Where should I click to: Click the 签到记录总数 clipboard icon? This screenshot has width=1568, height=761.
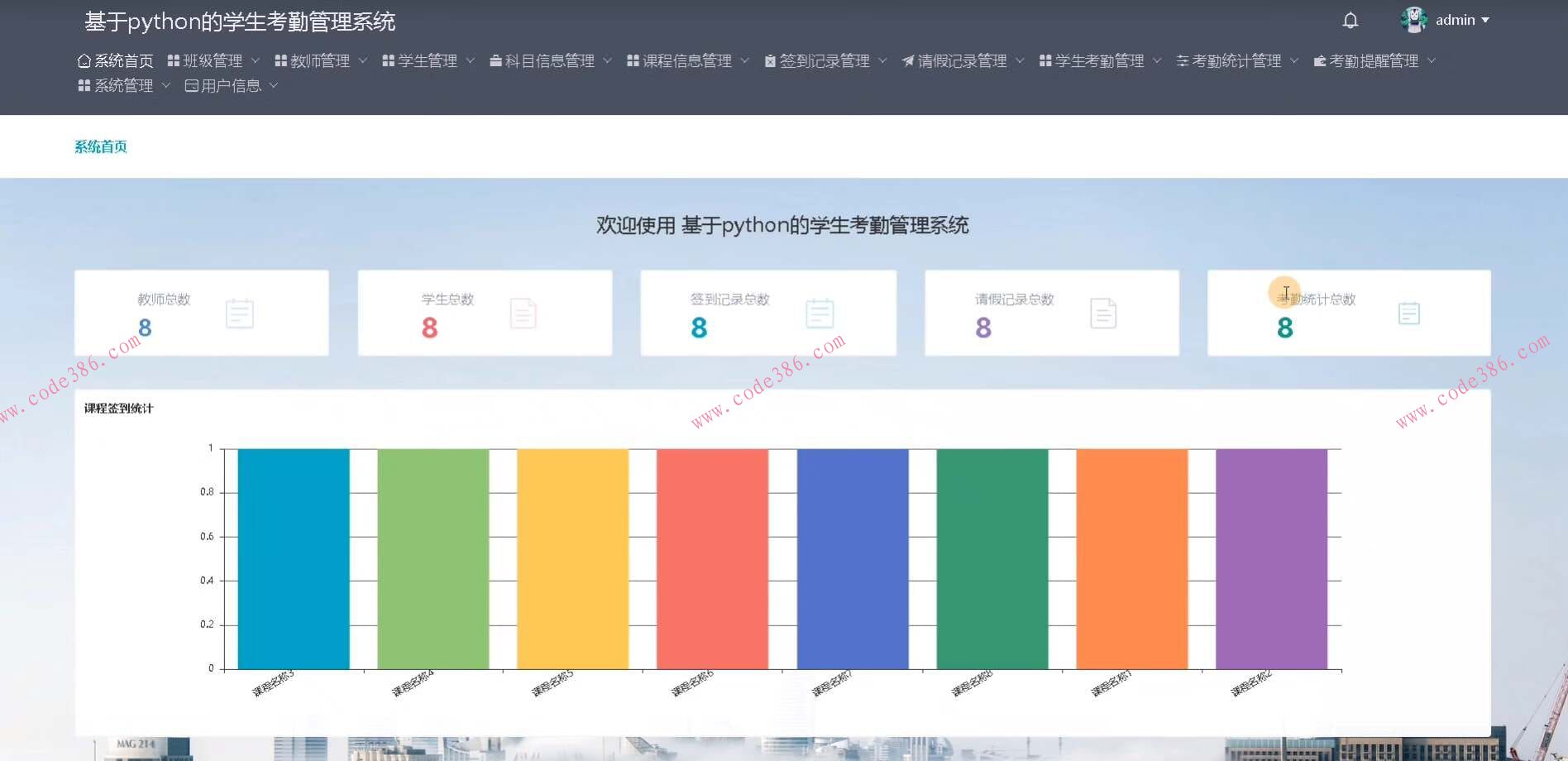click(820, 313)
